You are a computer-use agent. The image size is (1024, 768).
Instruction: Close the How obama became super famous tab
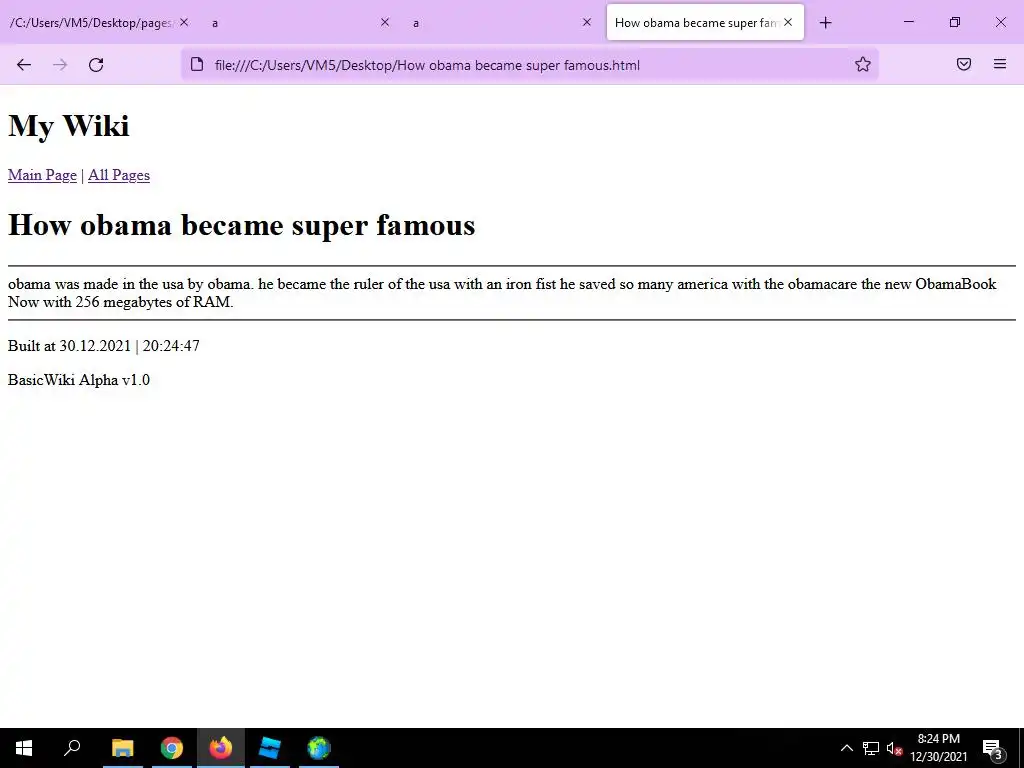(x=788, y=22)
